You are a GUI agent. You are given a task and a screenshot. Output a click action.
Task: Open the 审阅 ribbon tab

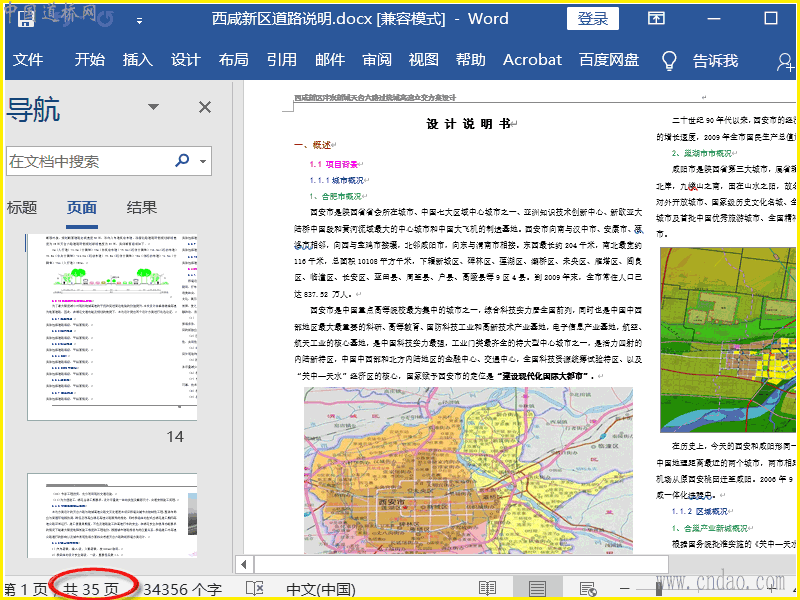pos(377,60)
